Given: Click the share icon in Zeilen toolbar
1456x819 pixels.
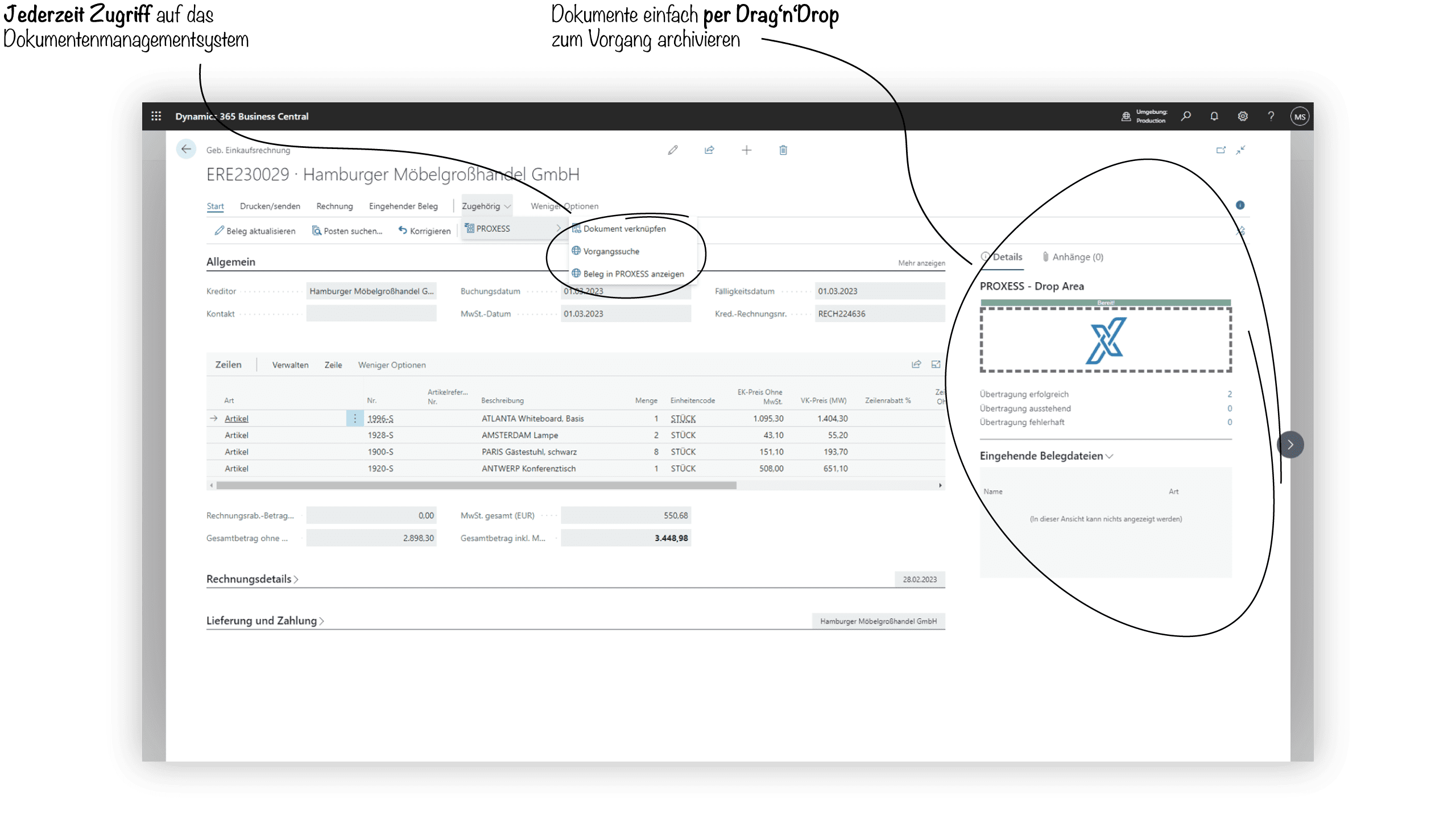Looking at the screenshot, I should click(x=916, y=365).
